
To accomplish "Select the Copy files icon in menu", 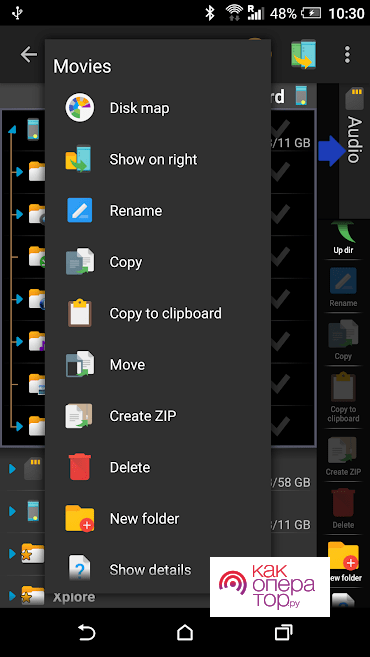I will click(80, 262).
